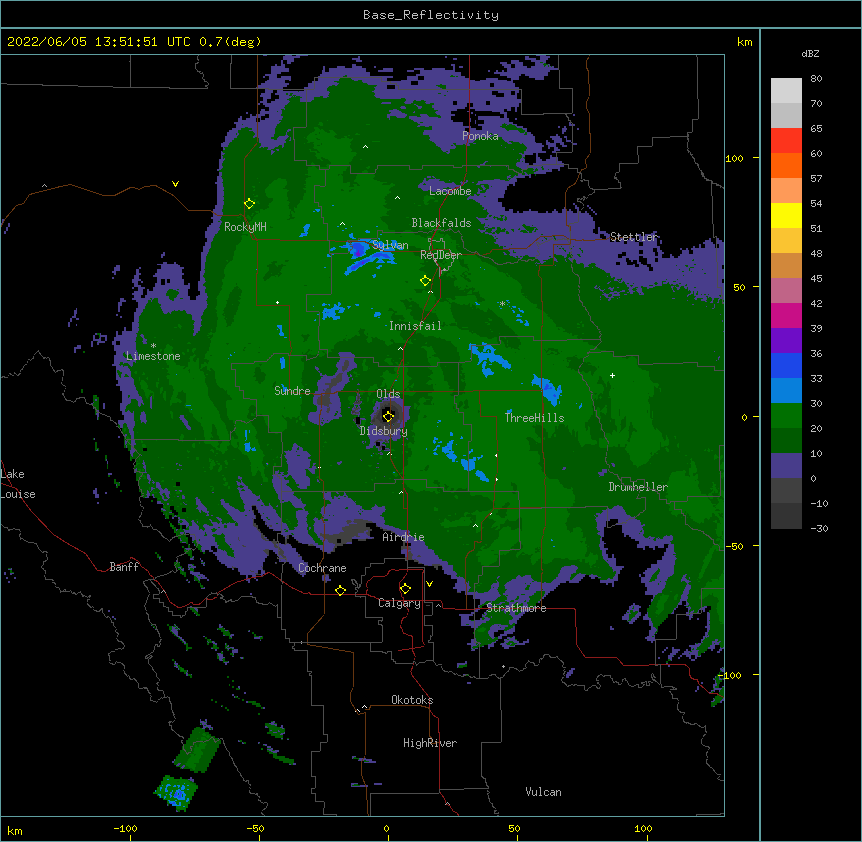Click the Lake Louise label

click(x=18, y=484)
